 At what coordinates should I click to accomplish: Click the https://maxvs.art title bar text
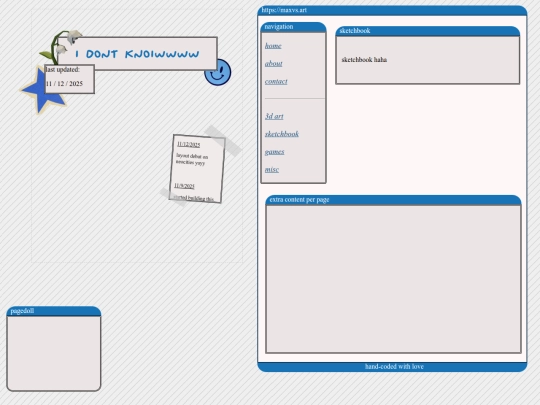[x=284, y=10]
